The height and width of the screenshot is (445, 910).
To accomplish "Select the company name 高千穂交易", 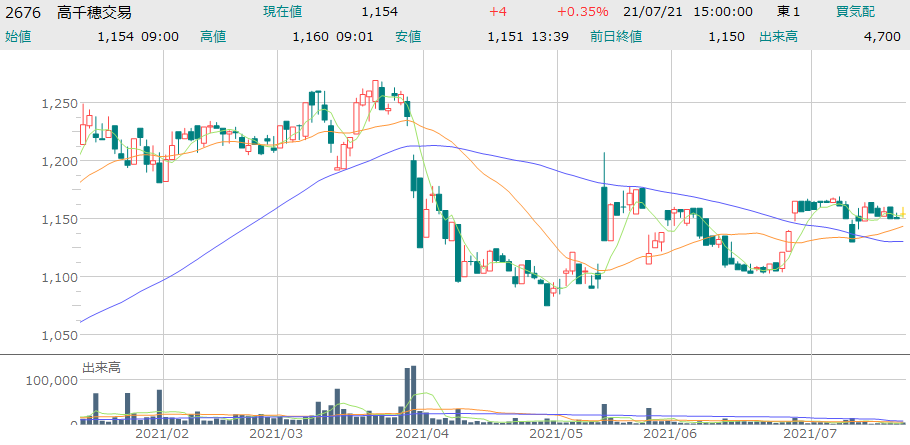I will (93, 12).
